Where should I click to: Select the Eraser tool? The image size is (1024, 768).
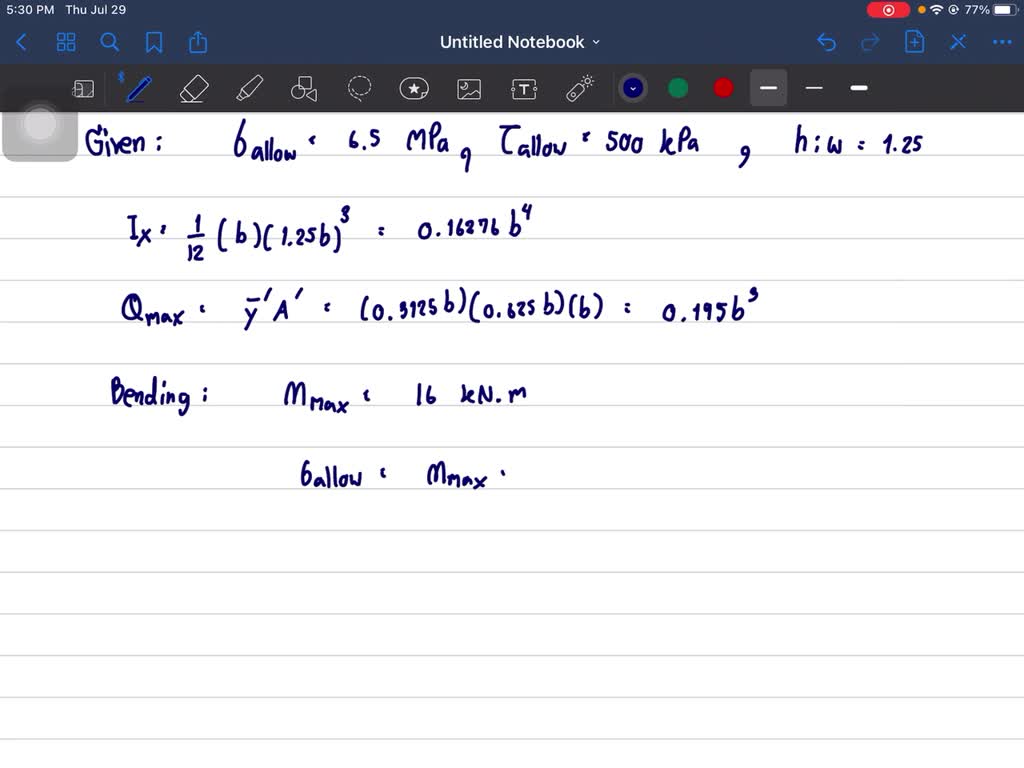pos(193,88)
